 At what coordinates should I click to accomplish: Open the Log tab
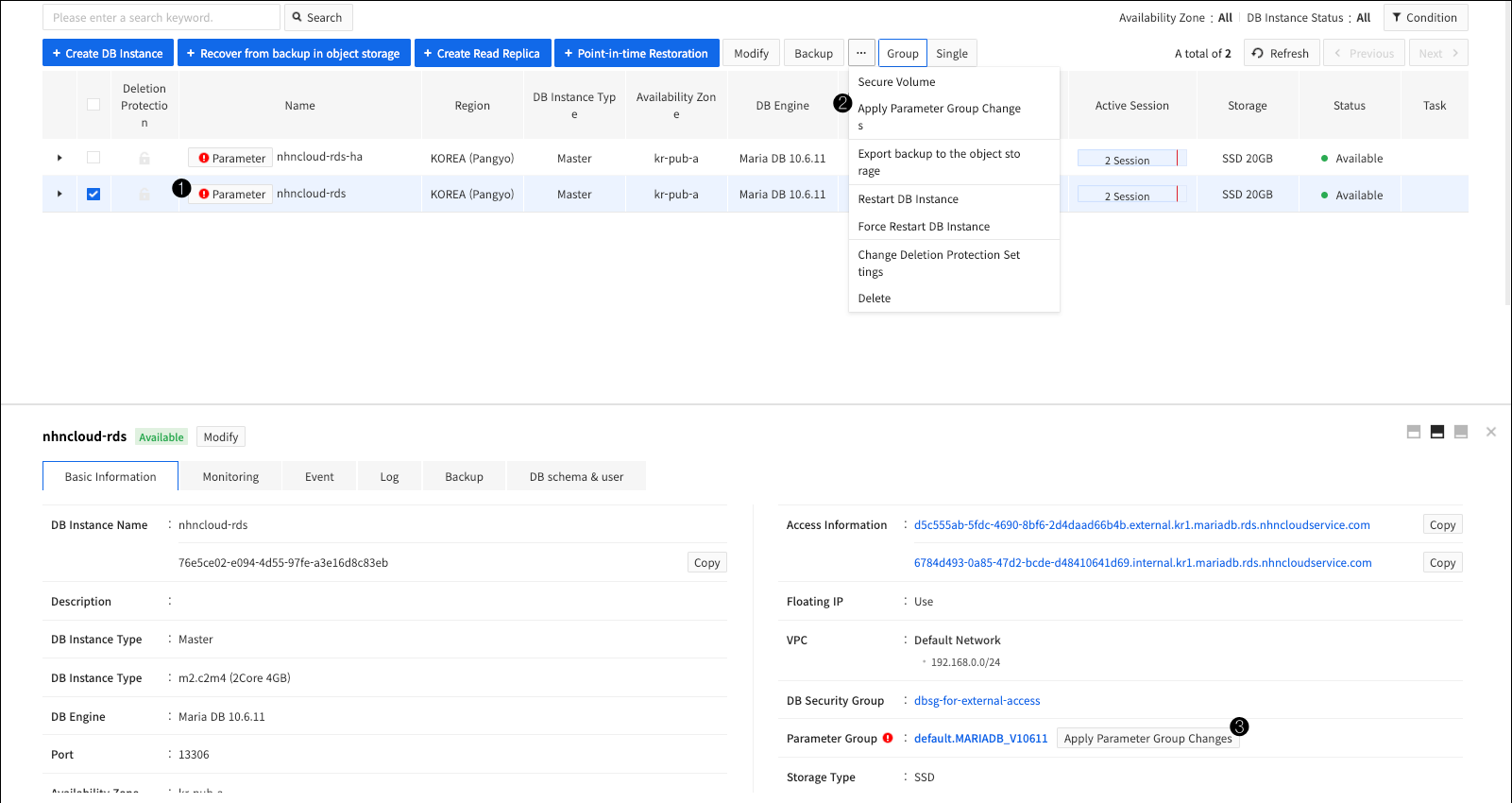tap(389, 476)
